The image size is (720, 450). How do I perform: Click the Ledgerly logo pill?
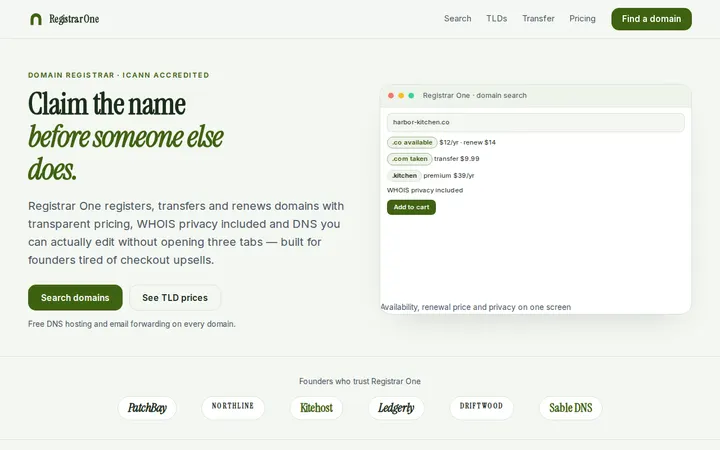(x=396, y=408)
